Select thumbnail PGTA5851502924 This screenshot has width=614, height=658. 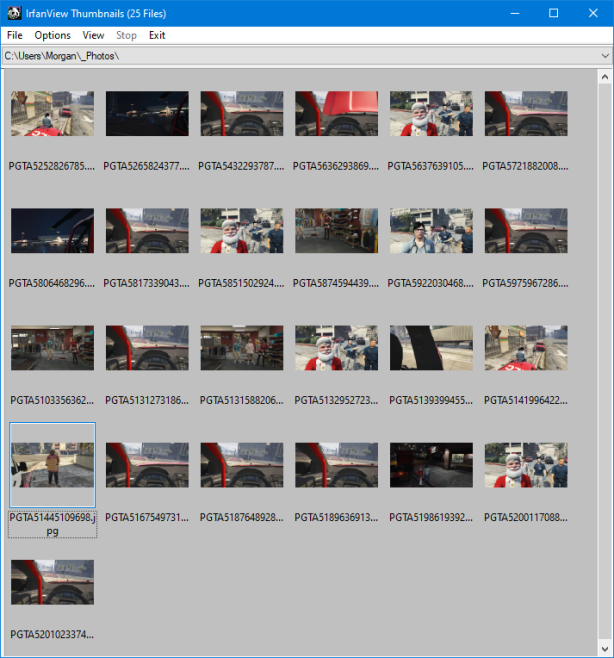242,230
